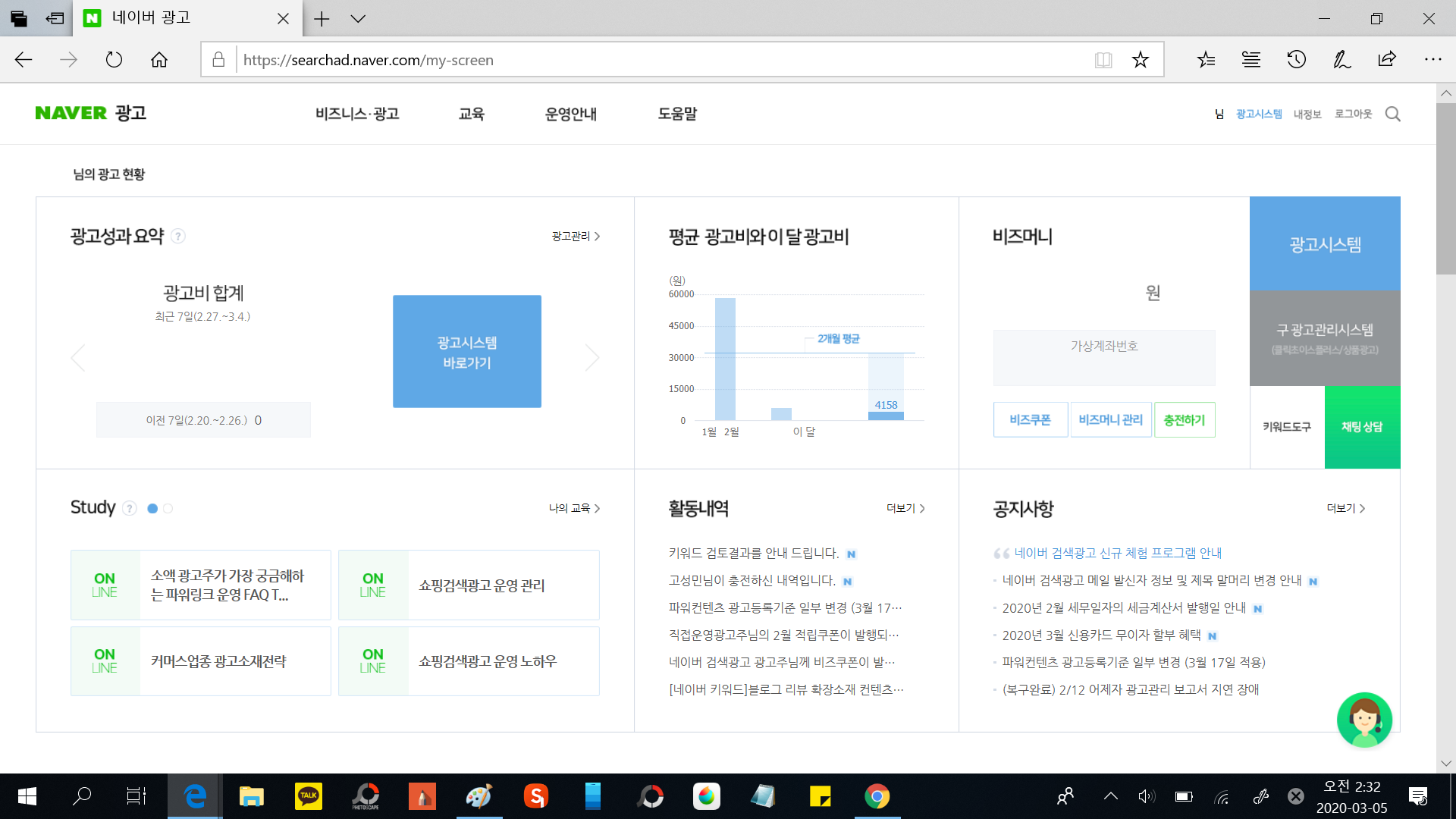This screenshot has width=1456, height=819.
Task: Click the page vertical scrollbar thumb
Action: (1446, 190)
